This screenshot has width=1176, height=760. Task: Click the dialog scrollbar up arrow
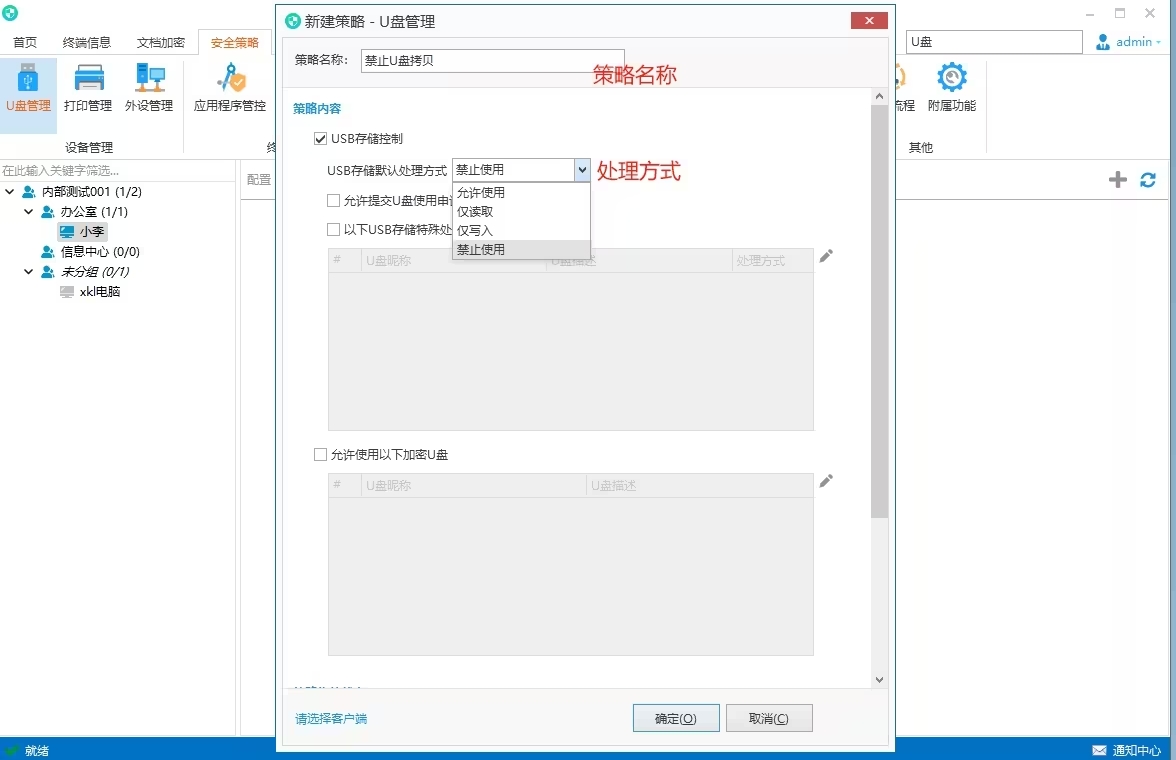[x=879, y=97]
